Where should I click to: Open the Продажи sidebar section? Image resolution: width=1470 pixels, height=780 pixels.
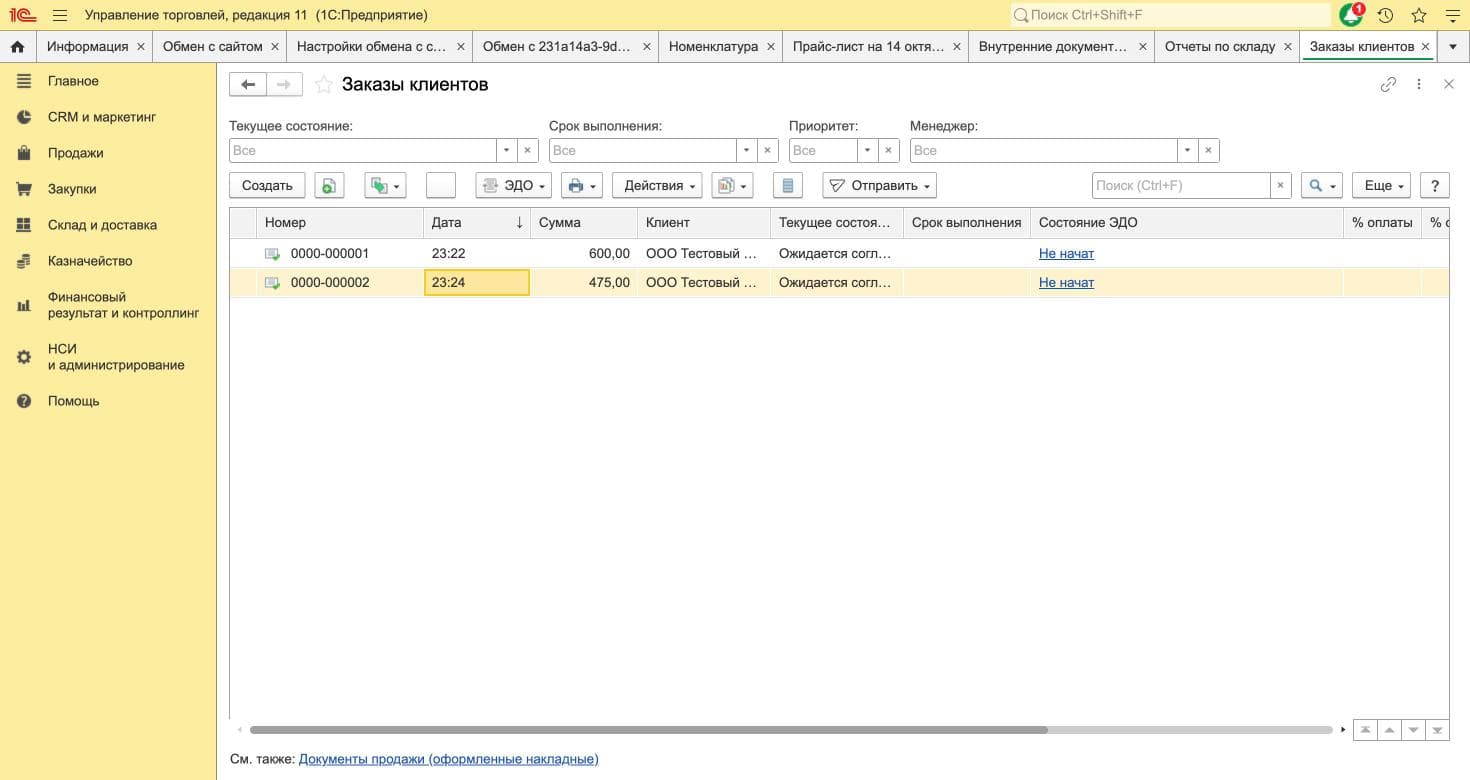[x=75, y=153]
